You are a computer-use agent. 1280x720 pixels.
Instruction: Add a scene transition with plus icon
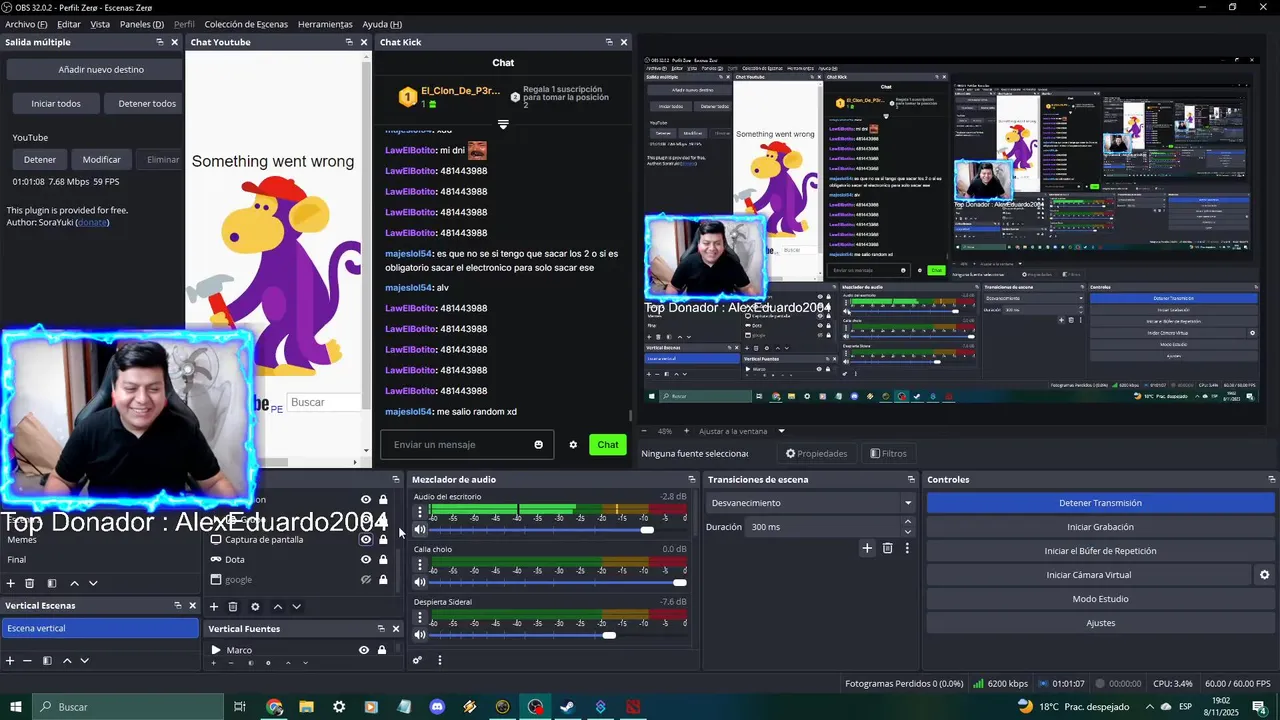[867, 548]
